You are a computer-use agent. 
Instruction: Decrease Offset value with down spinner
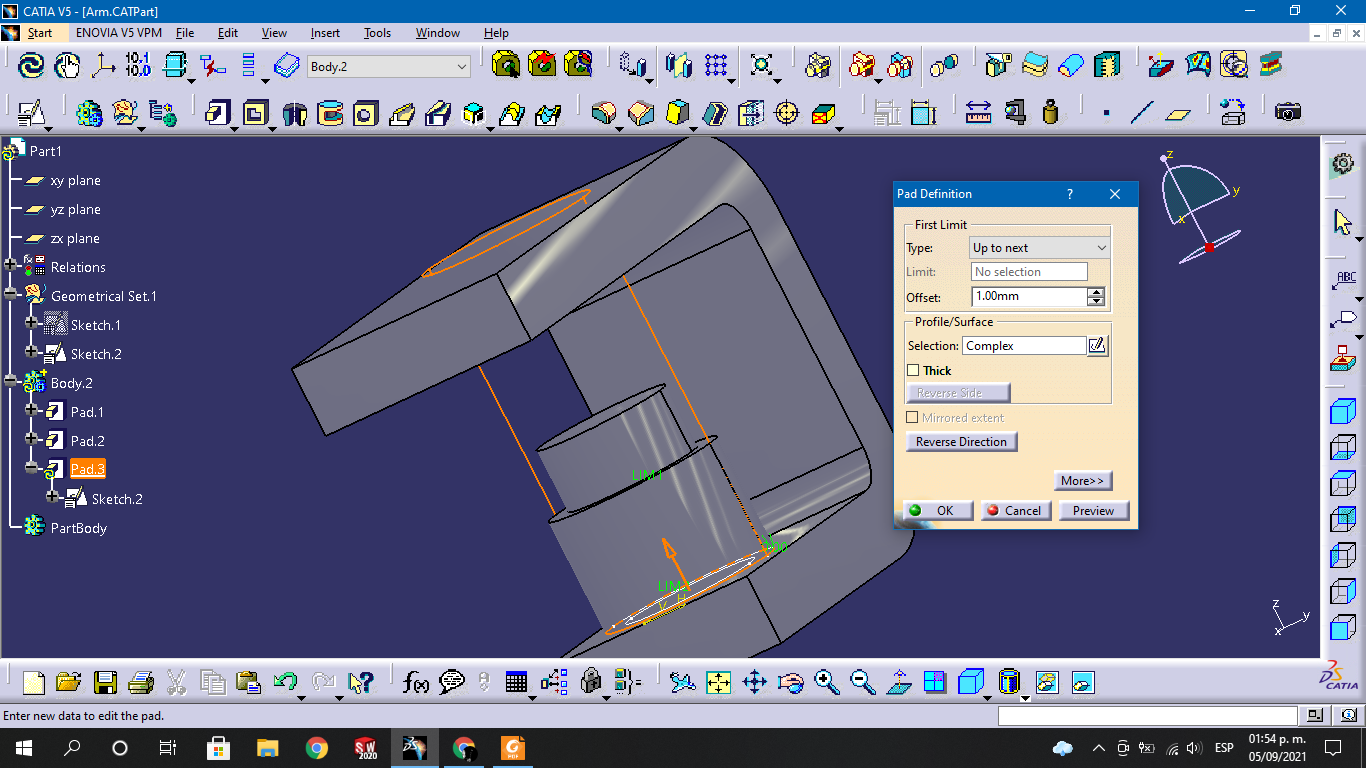click(1096, 301)
